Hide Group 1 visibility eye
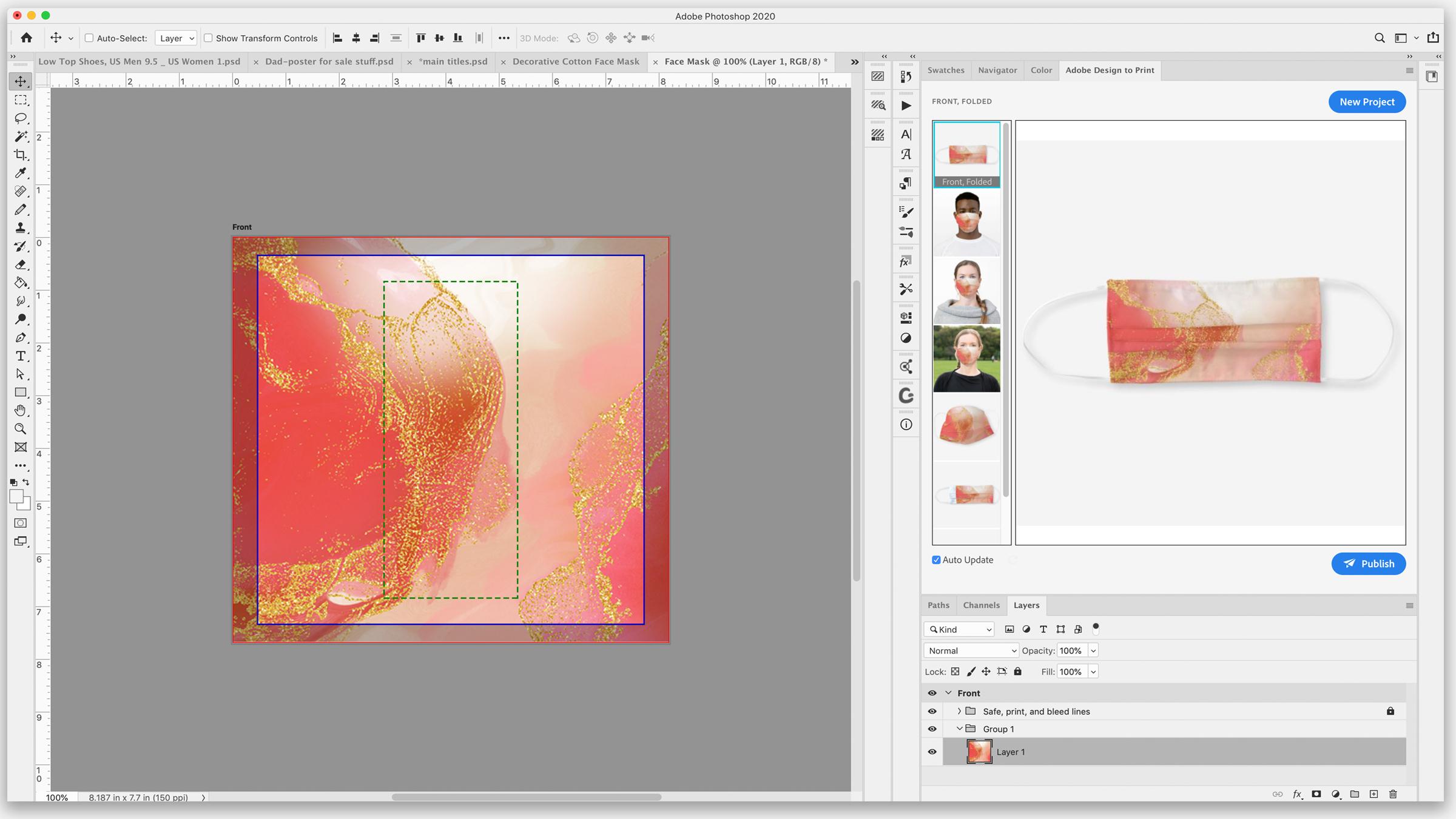The image size is (1456, 819). click(x=932, y=729)
